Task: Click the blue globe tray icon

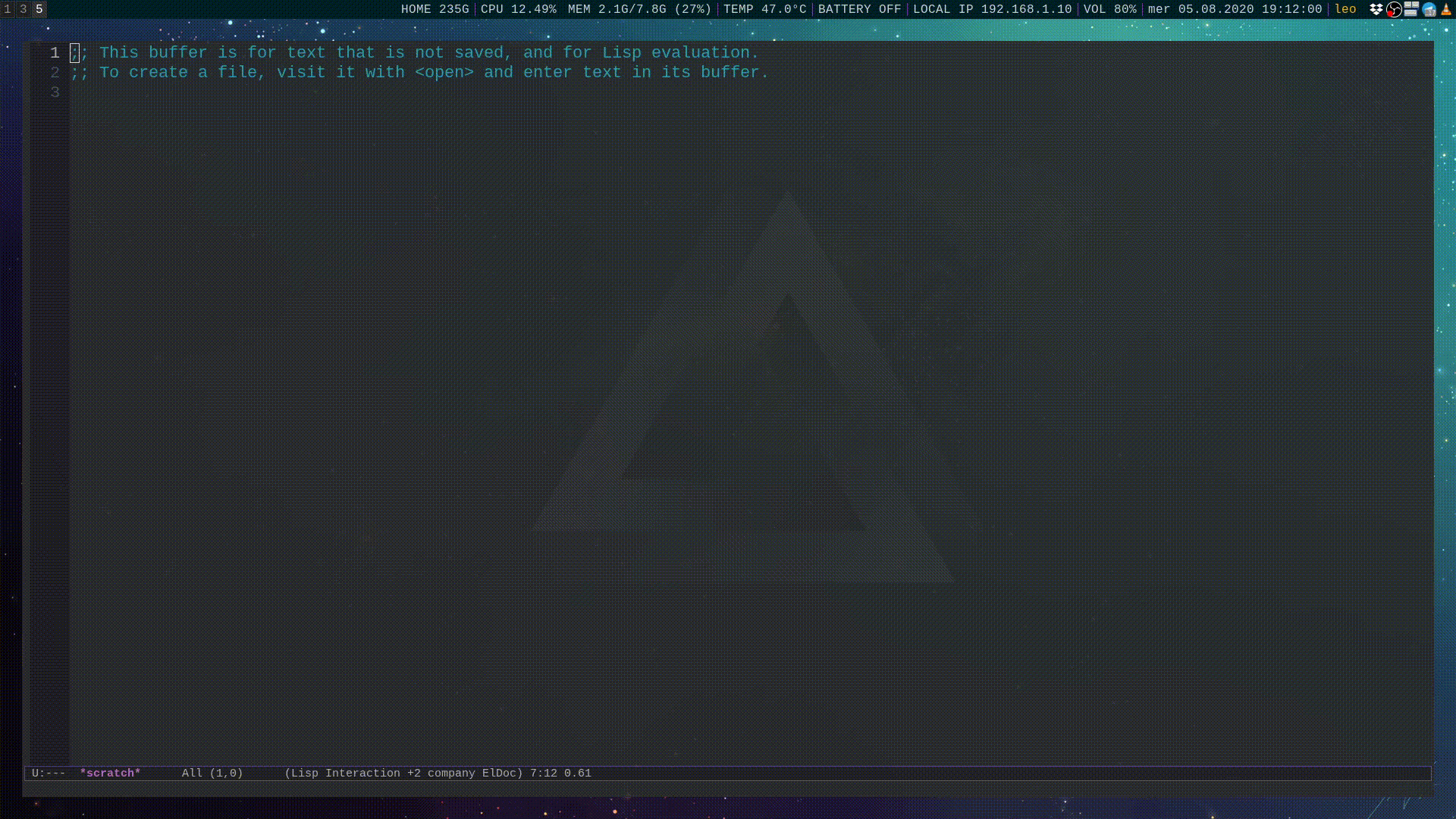Action: [1429, 9]
